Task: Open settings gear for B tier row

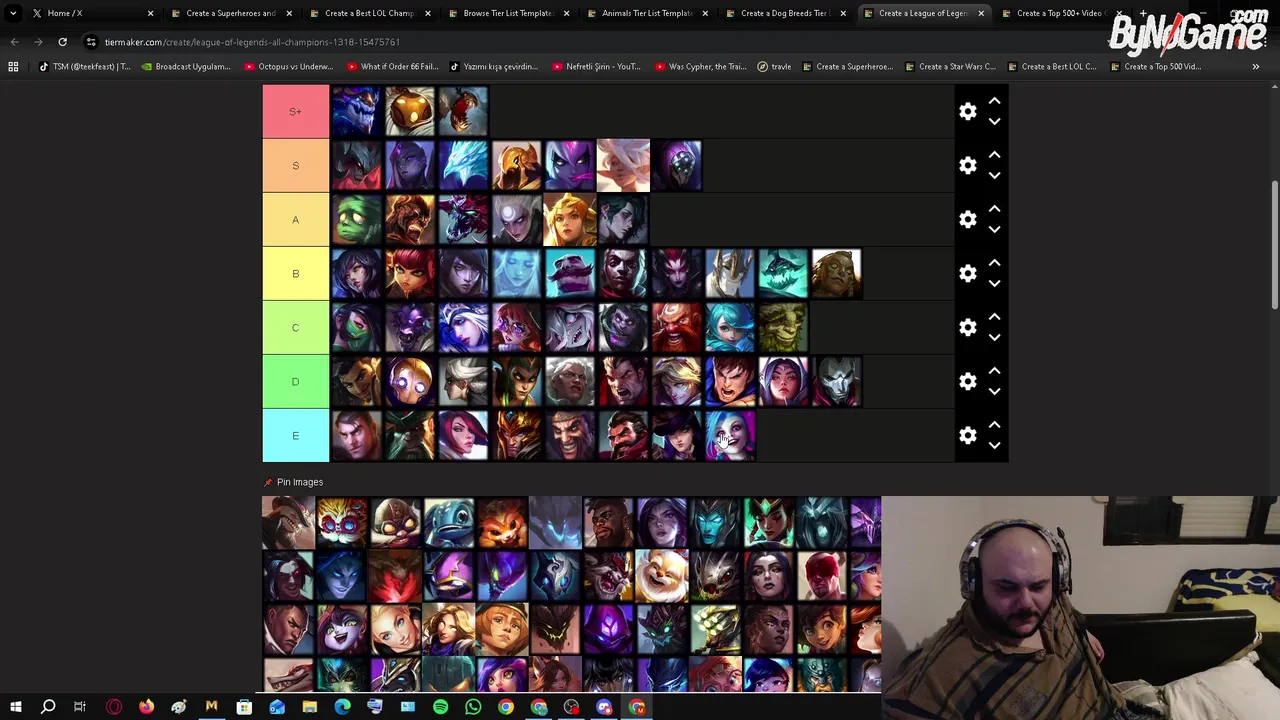Action: click(x=967, y=273)
